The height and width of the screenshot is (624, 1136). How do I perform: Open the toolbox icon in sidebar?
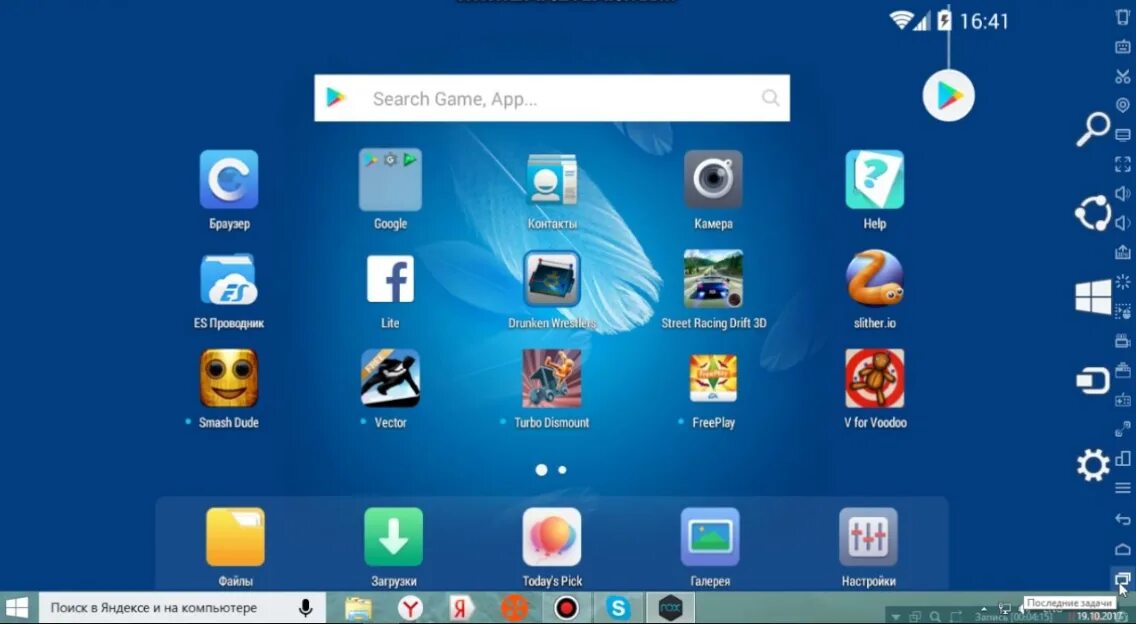(x=1122, y=370)
